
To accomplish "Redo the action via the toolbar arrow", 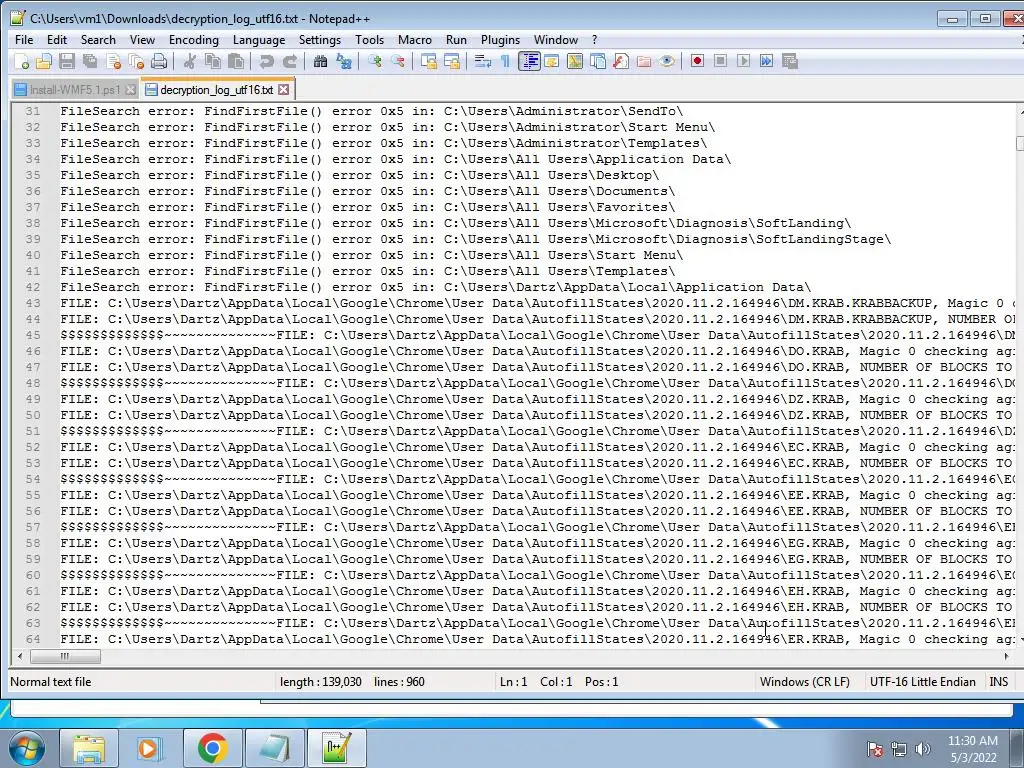I will pos(289,61).
